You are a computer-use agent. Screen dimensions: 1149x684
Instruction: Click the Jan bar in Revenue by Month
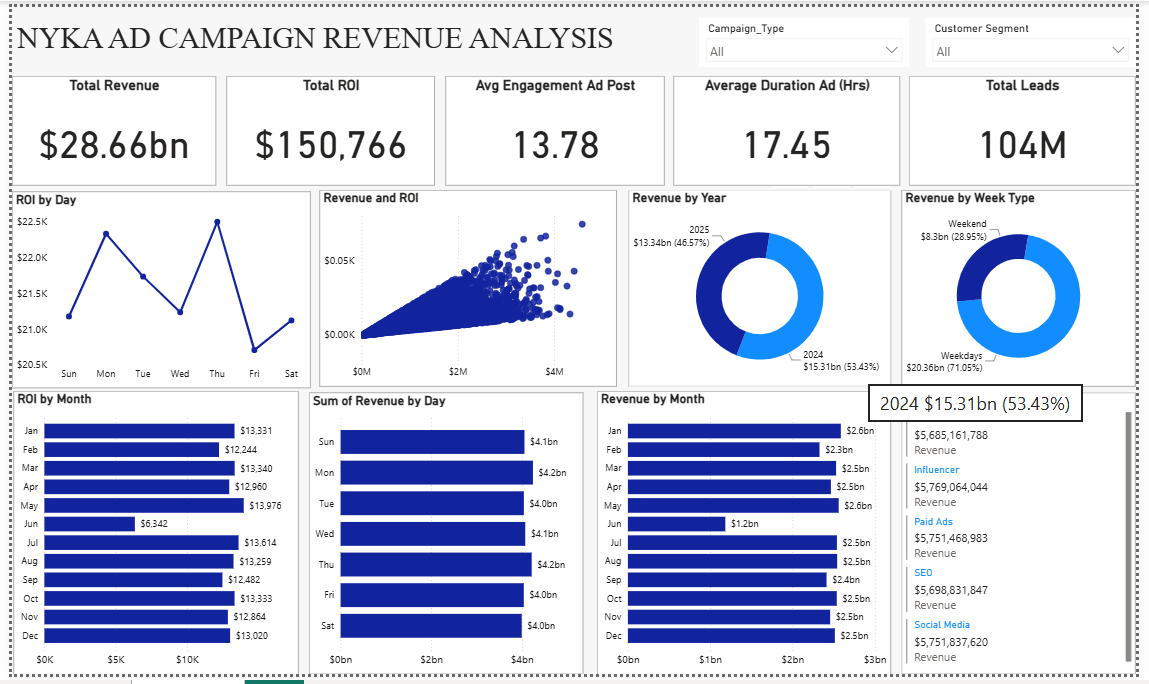coord(734,431)
